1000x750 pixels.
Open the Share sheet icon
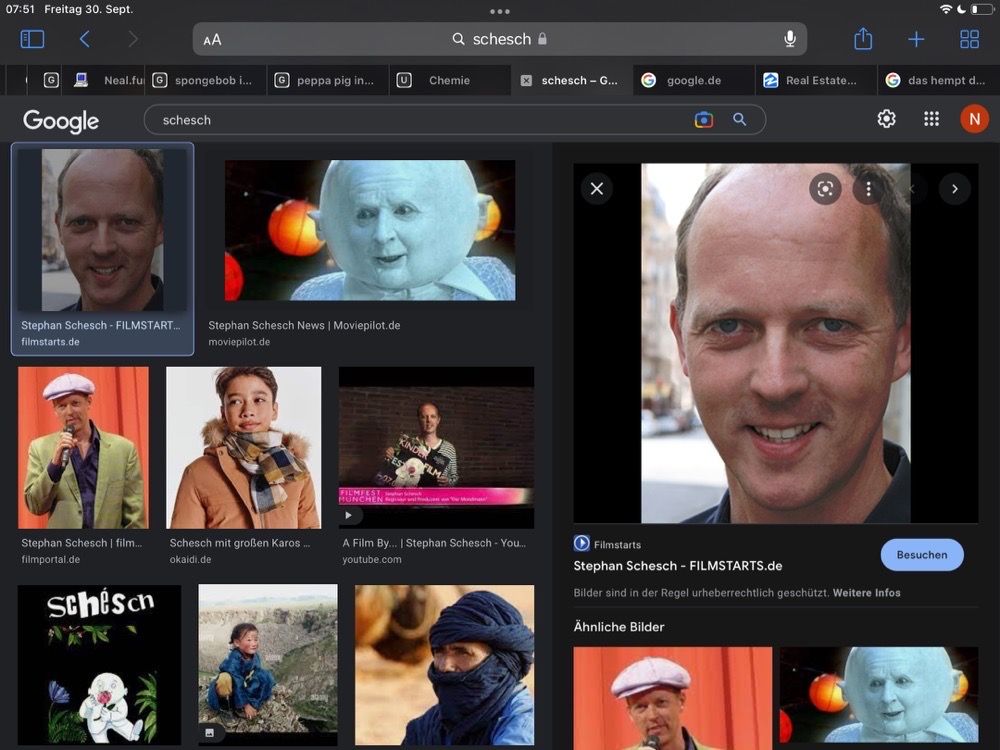click(863, 39)
